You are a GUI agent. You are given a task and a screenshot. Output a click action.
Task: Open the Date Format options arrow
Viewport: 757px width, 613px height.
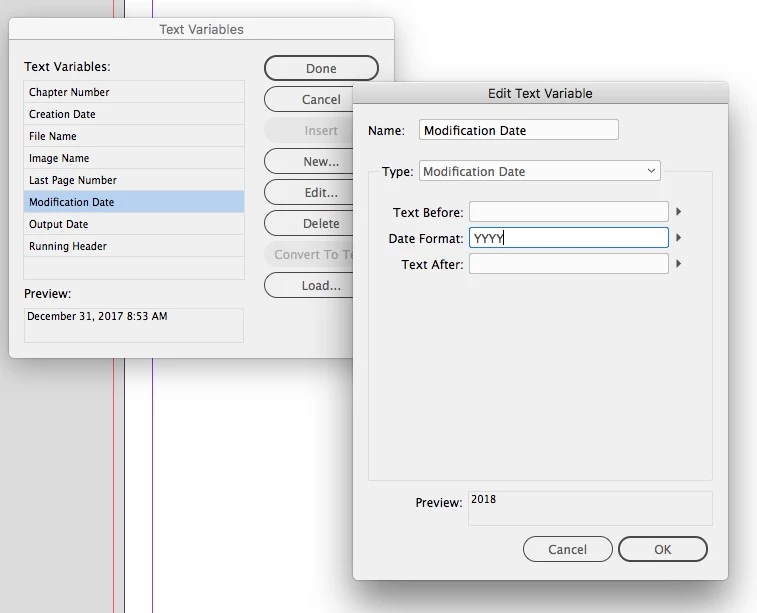678,237
